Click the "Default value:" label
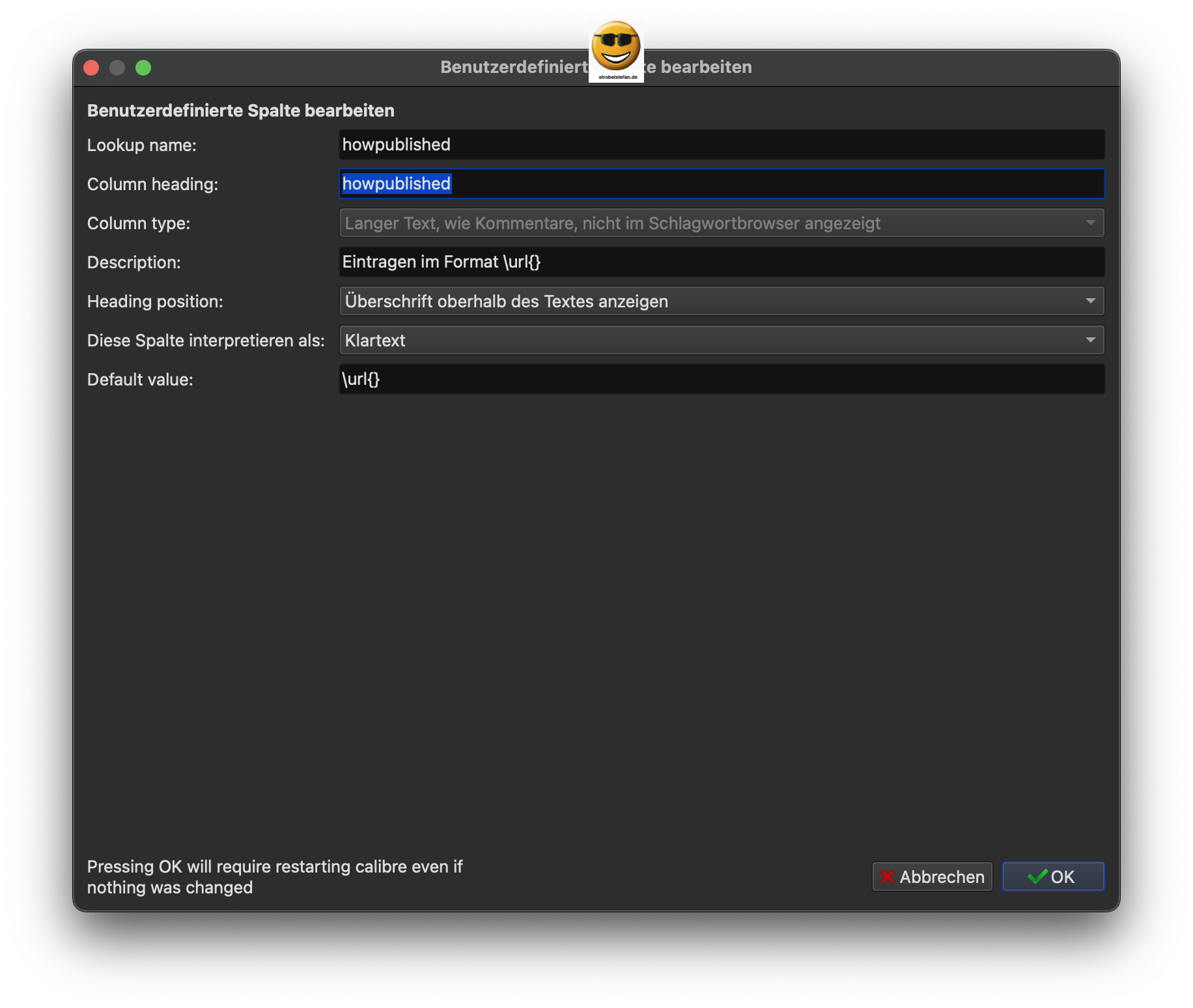 (140, 380)
